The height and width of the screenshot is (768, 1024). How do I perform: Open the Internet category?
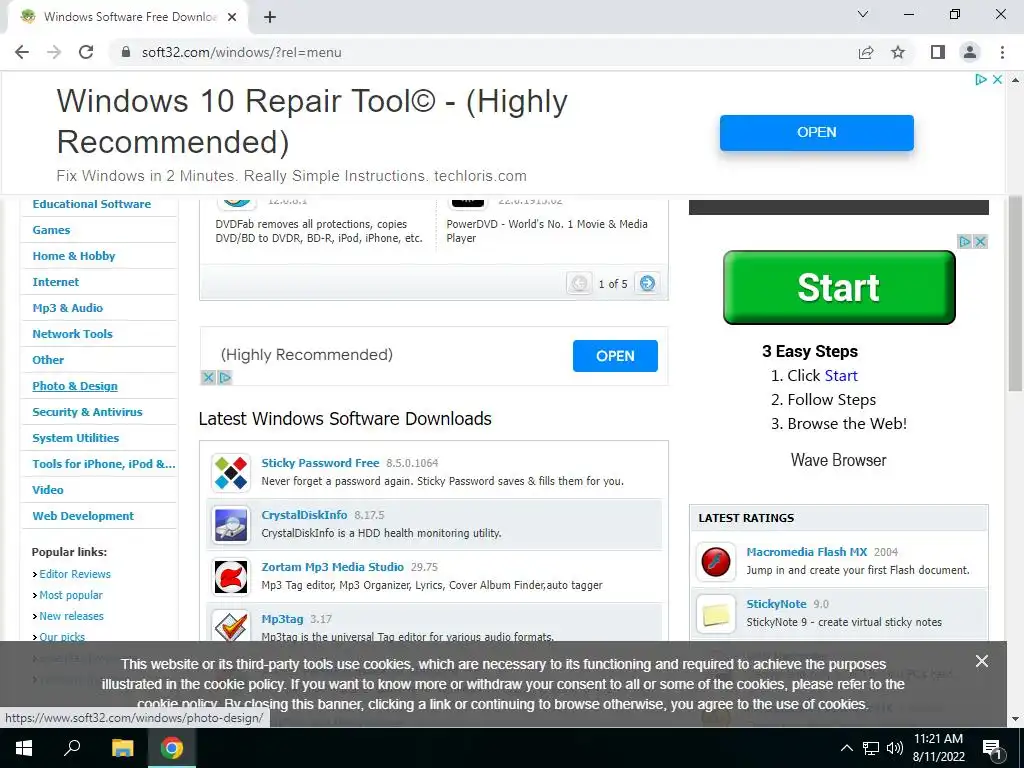coord(56,282)
